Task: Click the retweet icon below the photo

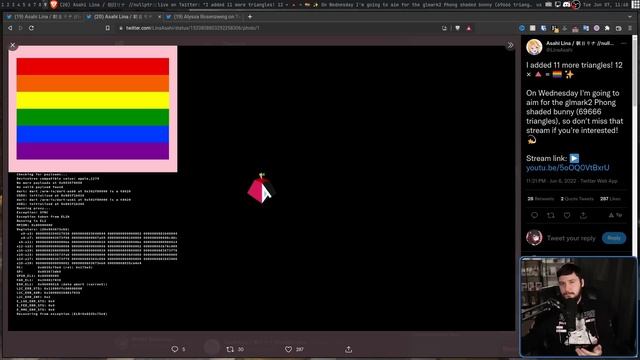Action: [230, 349]
